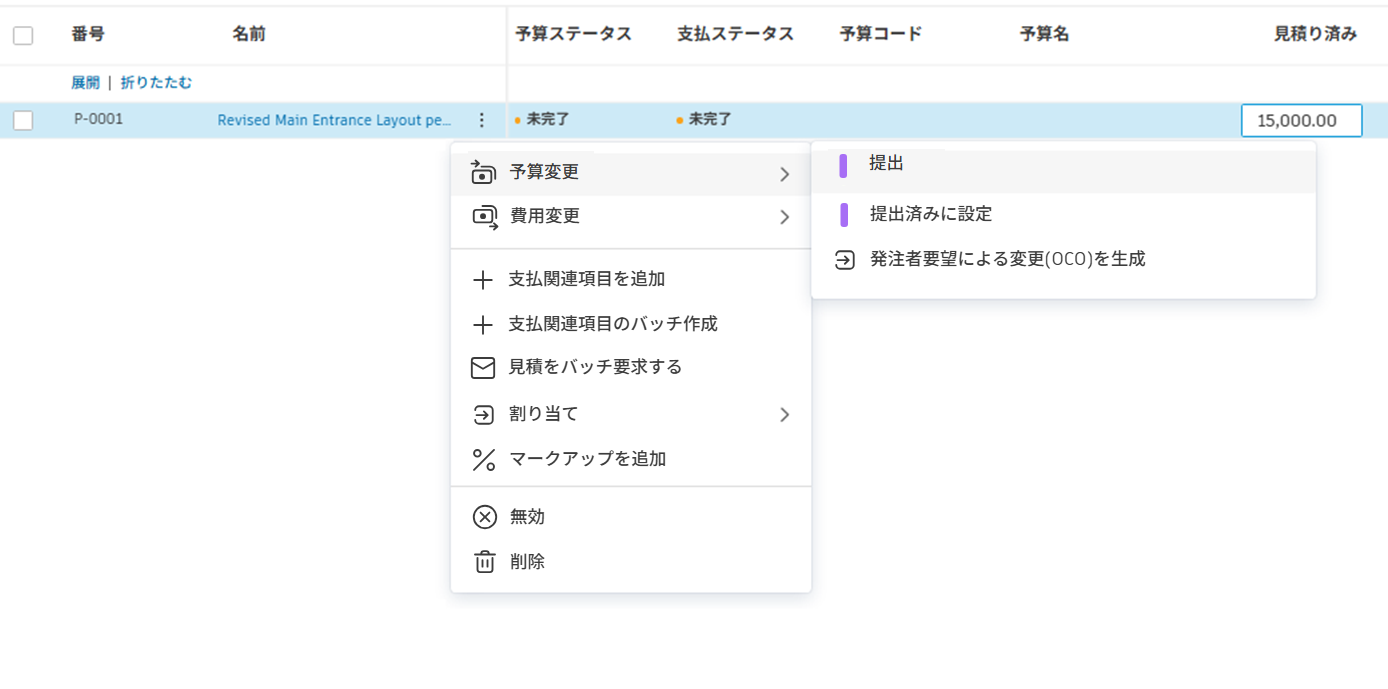Check the checkbox on the P-0001 row
This screenshot has height=689, width=1388.
(22, 119)
